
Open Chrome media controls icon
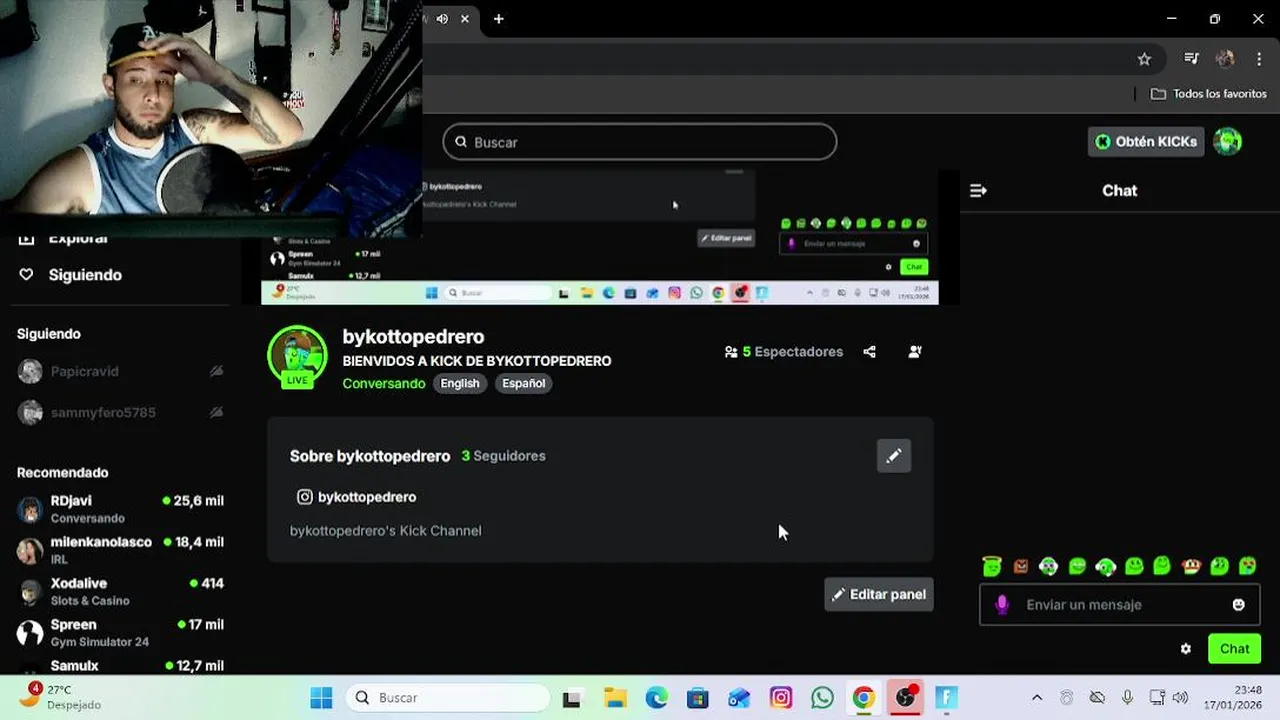pyautogui.click(x=1191, y=59)
